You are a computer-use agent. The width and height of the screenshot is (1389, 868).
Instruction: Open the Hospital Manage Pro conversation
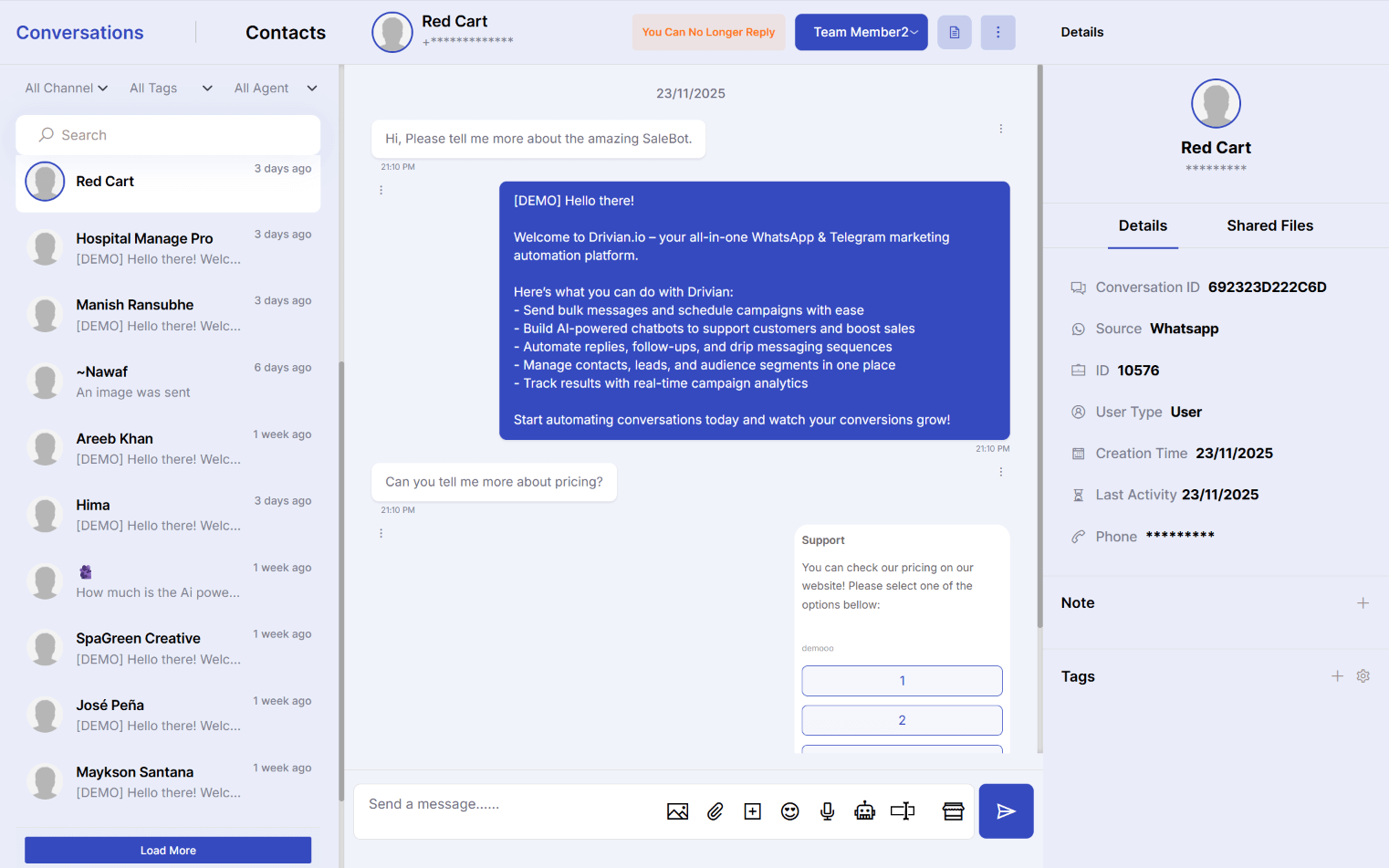coord(168,248)
